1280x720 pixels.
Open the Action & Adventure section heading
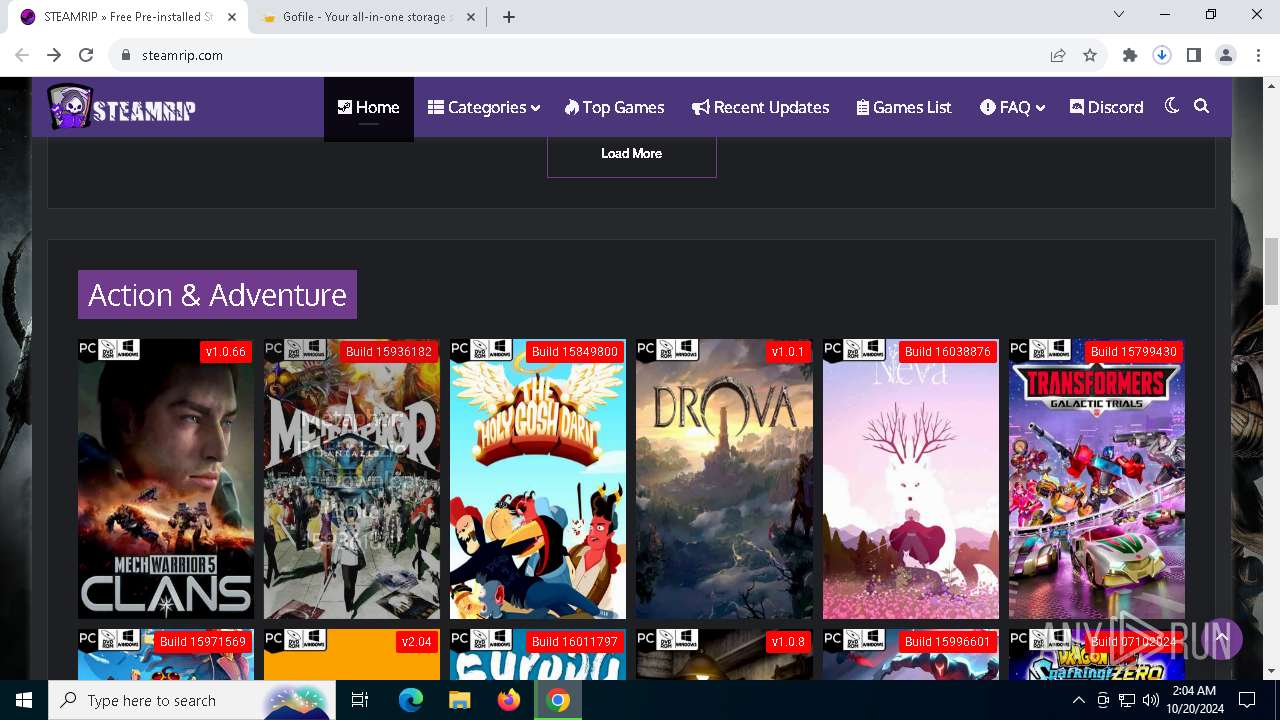click(x=217, y=294)
